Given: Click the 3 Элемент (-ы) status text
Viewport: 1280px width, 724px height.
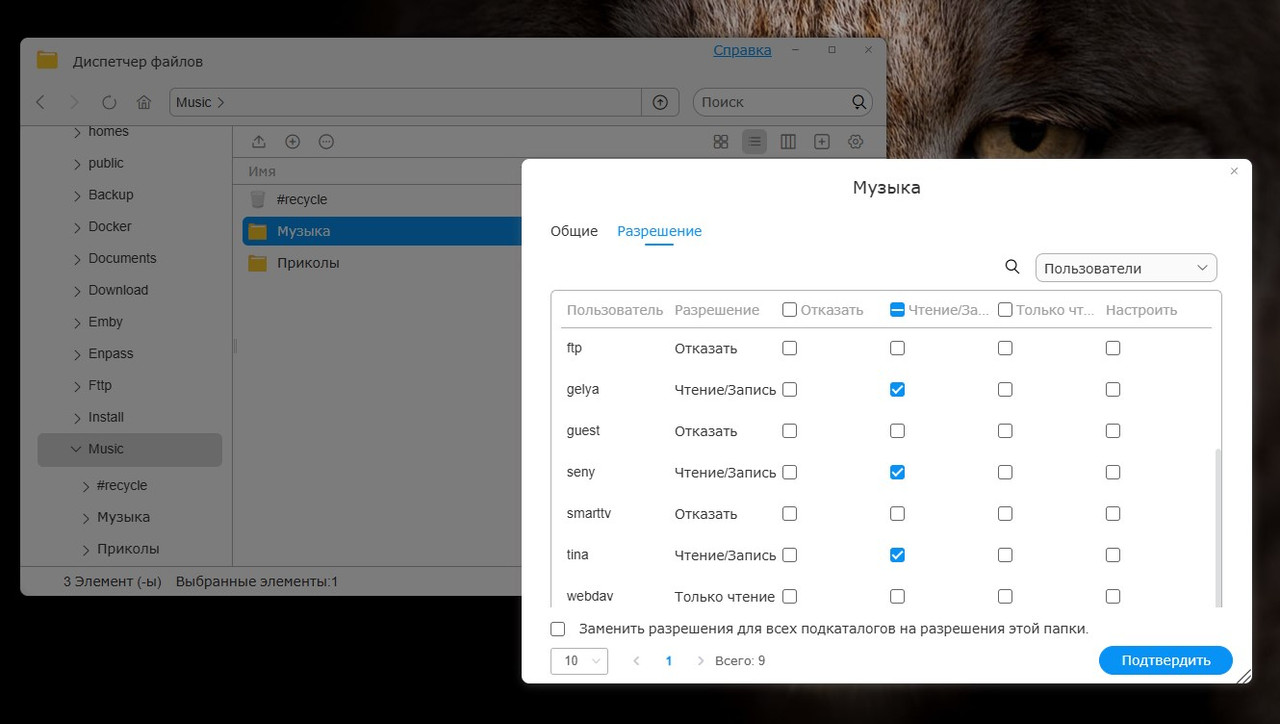Looking at the screenshot, I should [x=112, y=581].
